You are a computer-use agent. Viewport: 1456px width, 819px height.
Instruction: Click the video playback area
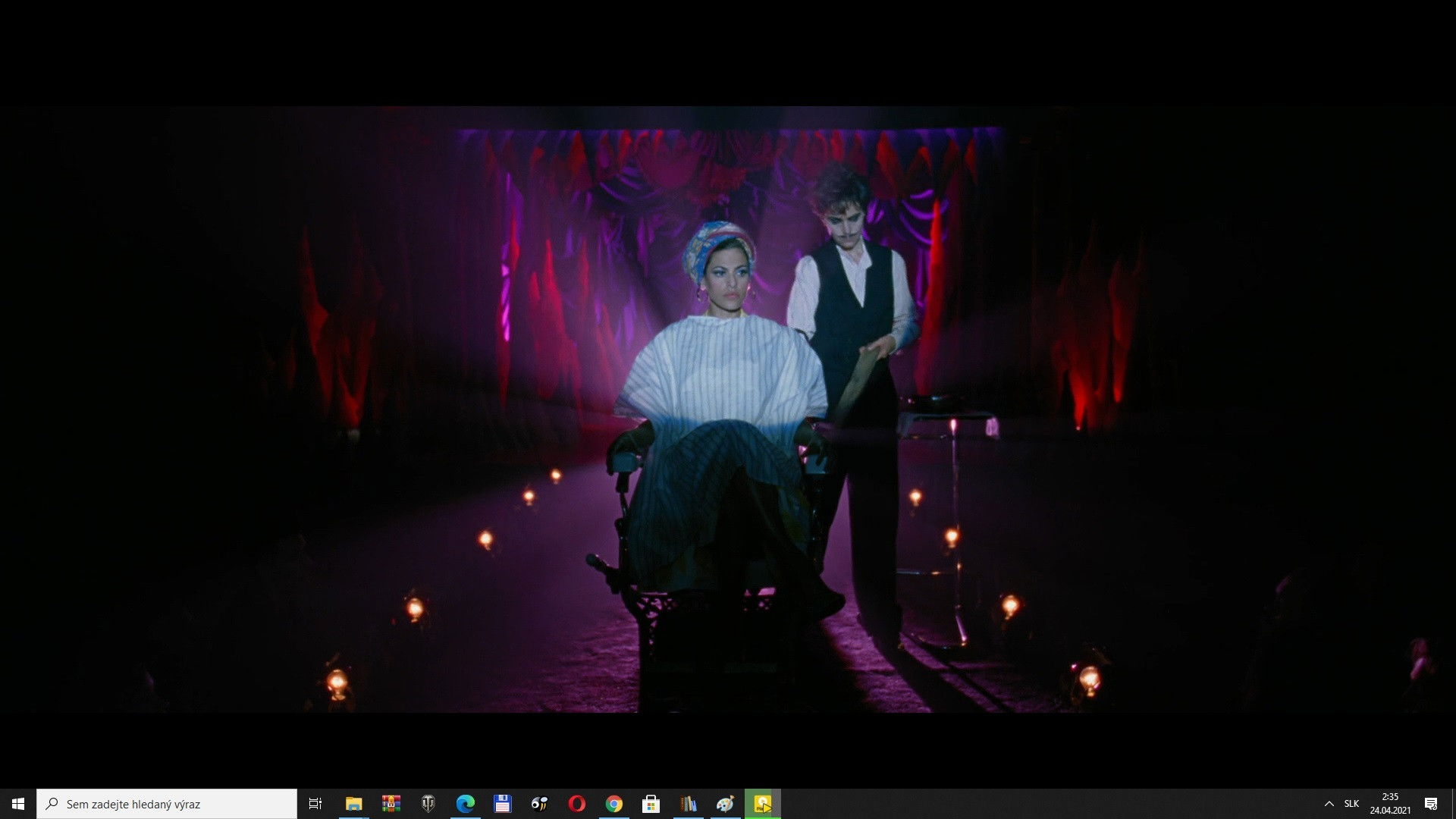[728, 409]
